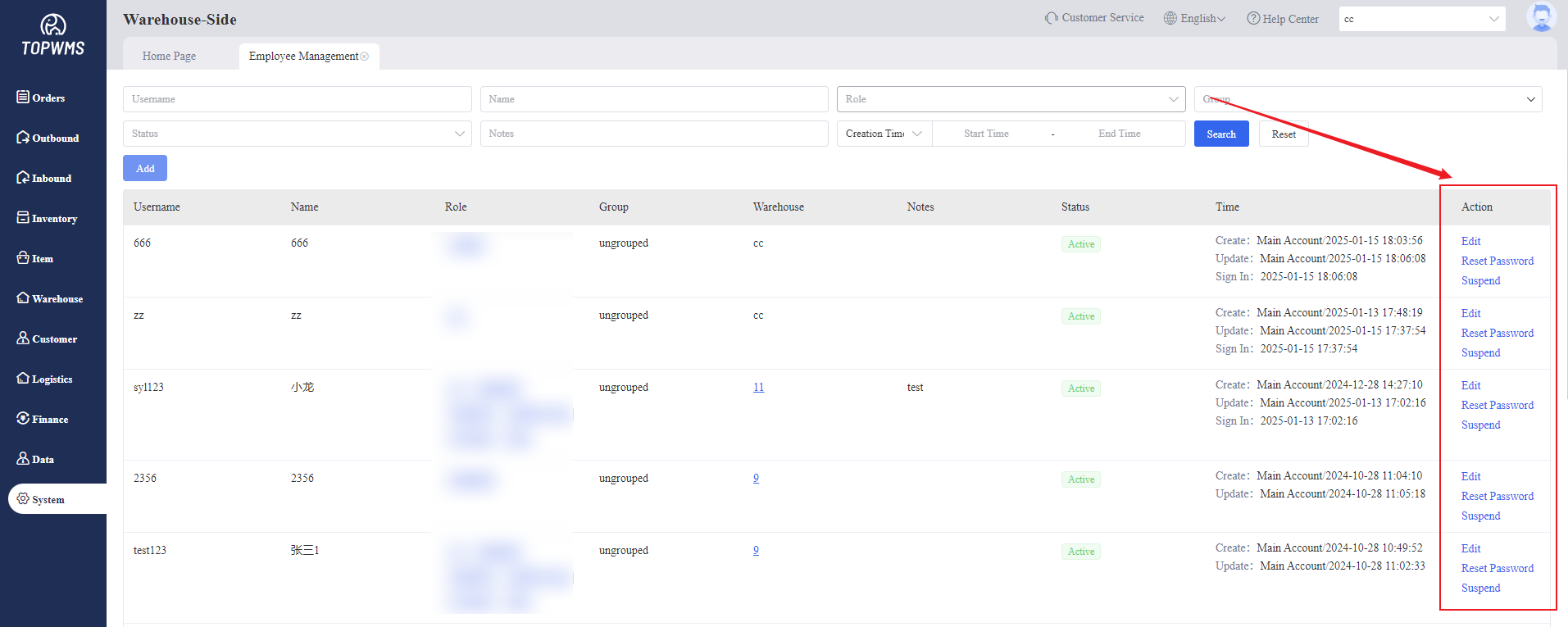This screenshot has width=1568, height=627.
Task: Click Reset Password for user 666
Action: 1497,261
